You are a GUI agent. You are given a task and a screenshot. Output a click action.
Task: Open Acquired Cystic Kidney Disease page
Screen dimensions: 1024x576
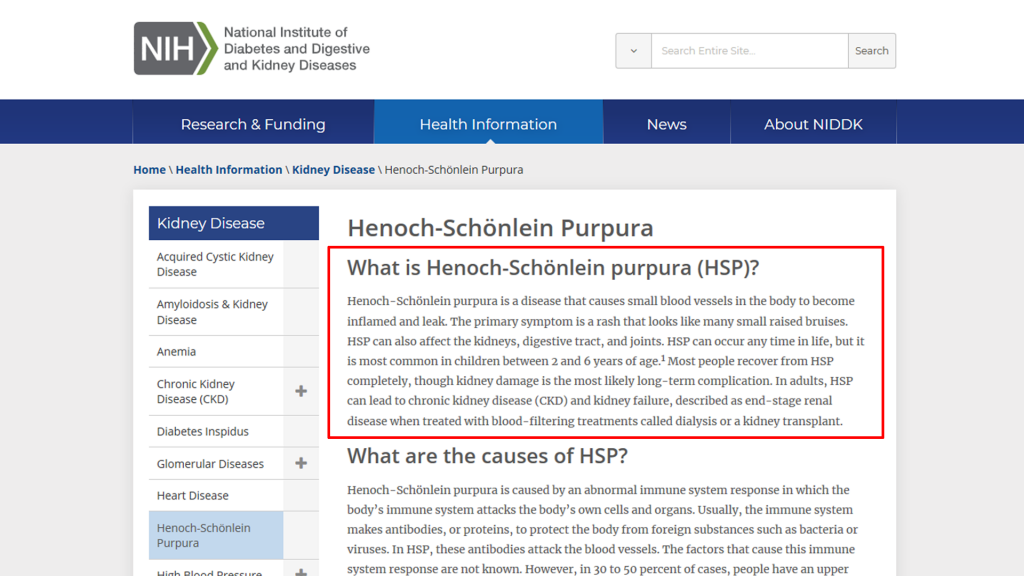pyautogui.click(x=215, y=264)
